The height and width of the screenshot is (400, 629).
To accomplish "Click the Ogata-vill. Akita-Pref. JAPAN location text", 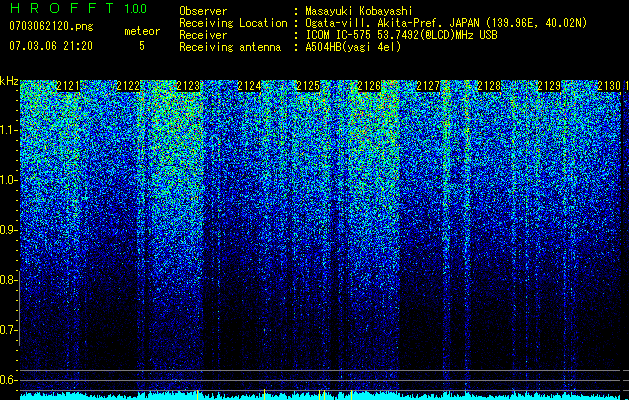I will [446, 23].
